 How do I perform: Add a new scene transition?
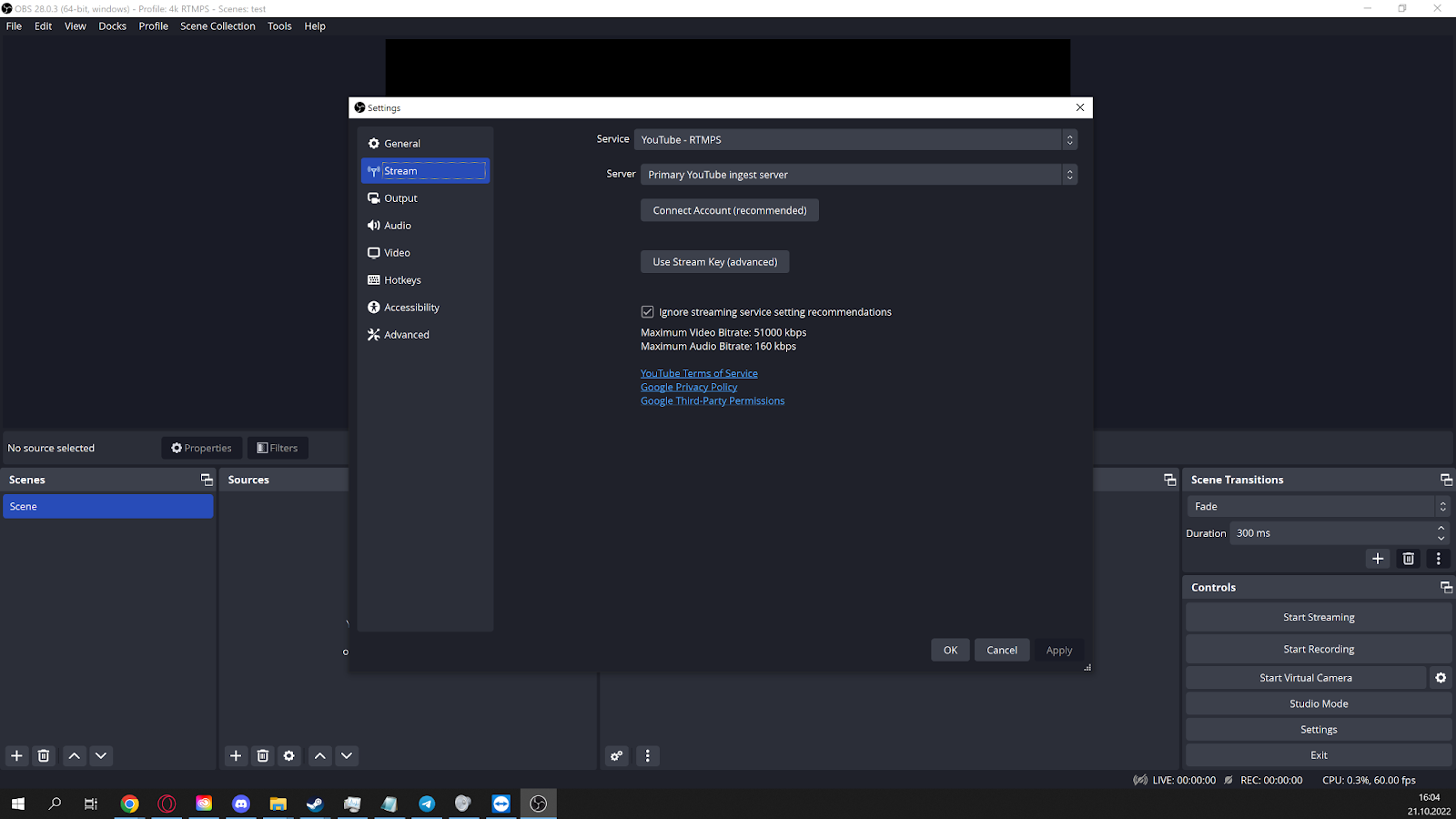(1378, 559)
